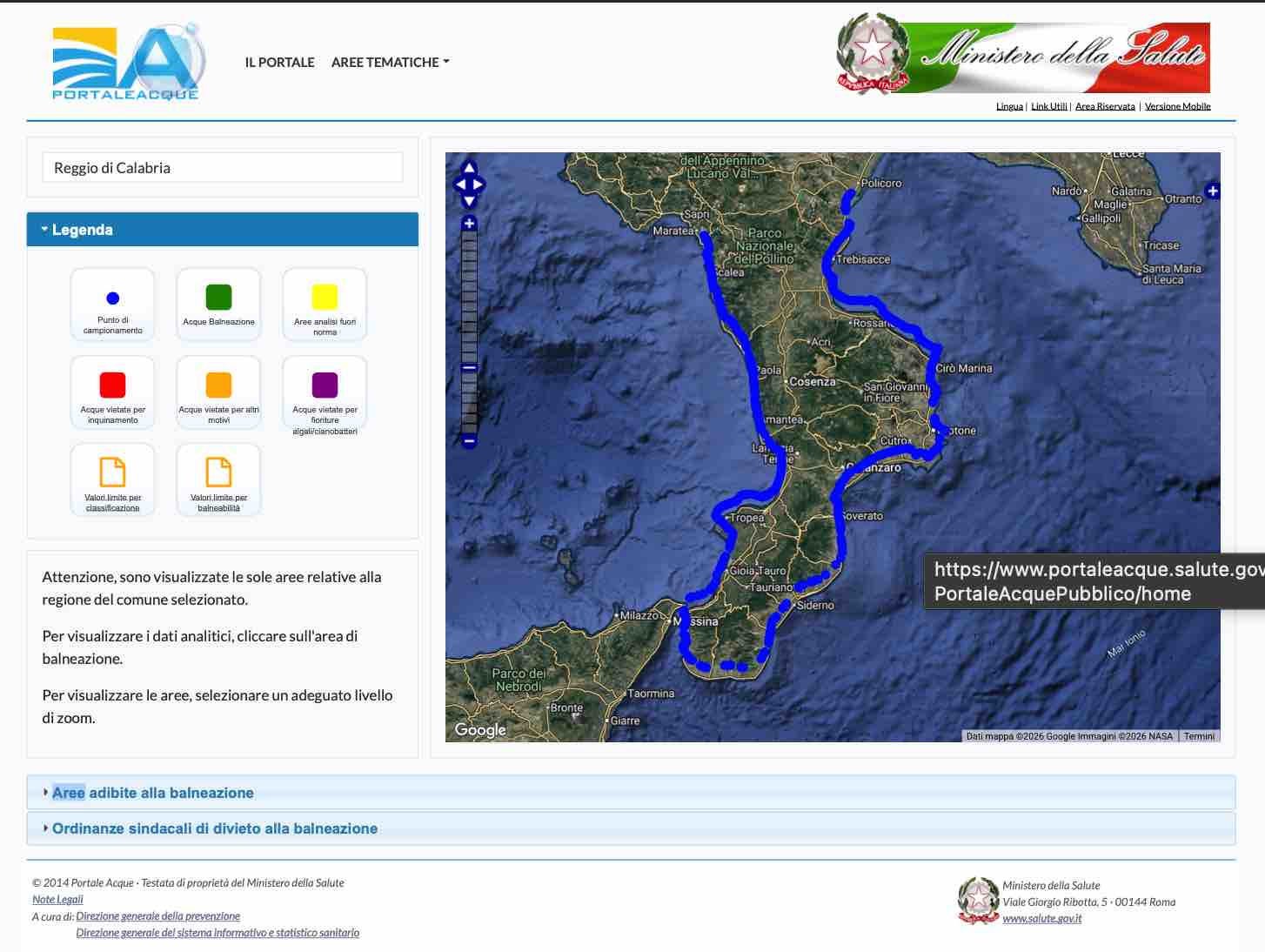
Task: Select the purple fioriture algali swatch
Action: 325,385
